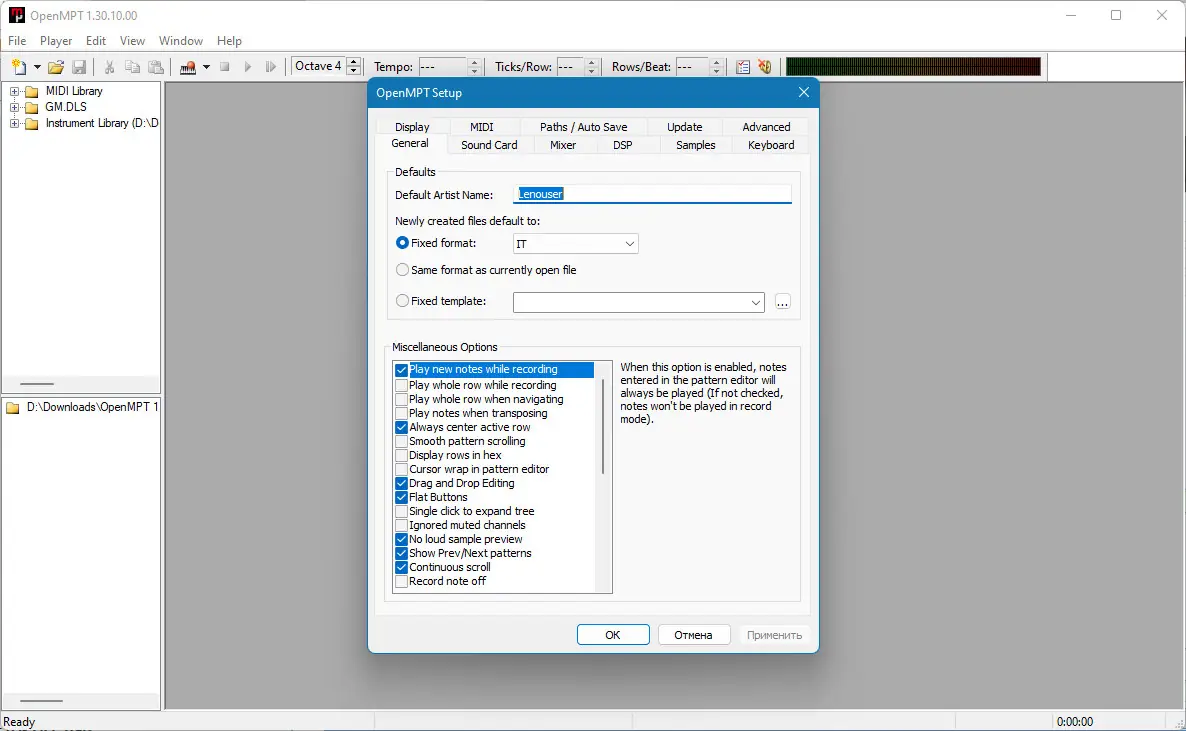1186x731 pixels.
Task: Check Play notes when transposing
Action: click(x=402, y=413)
